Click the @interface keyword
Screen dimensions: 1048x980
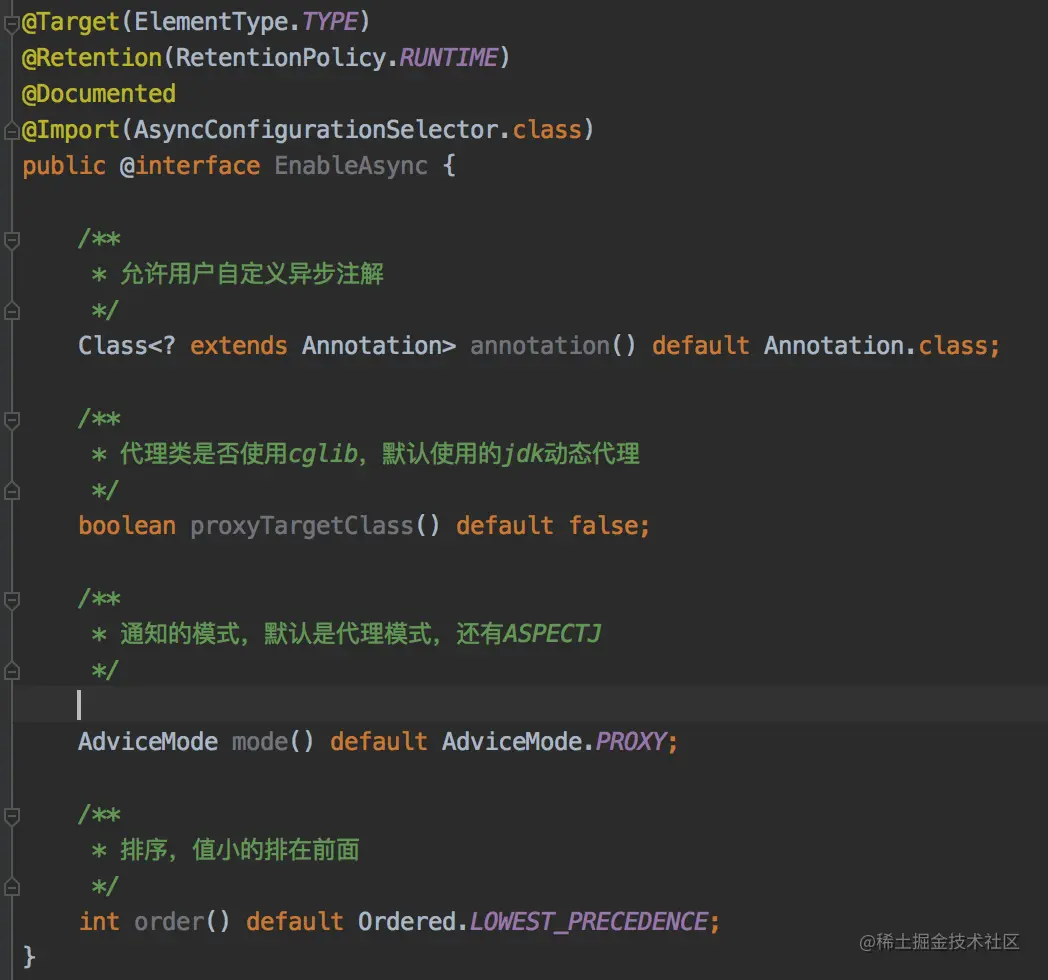coord(190,166)
